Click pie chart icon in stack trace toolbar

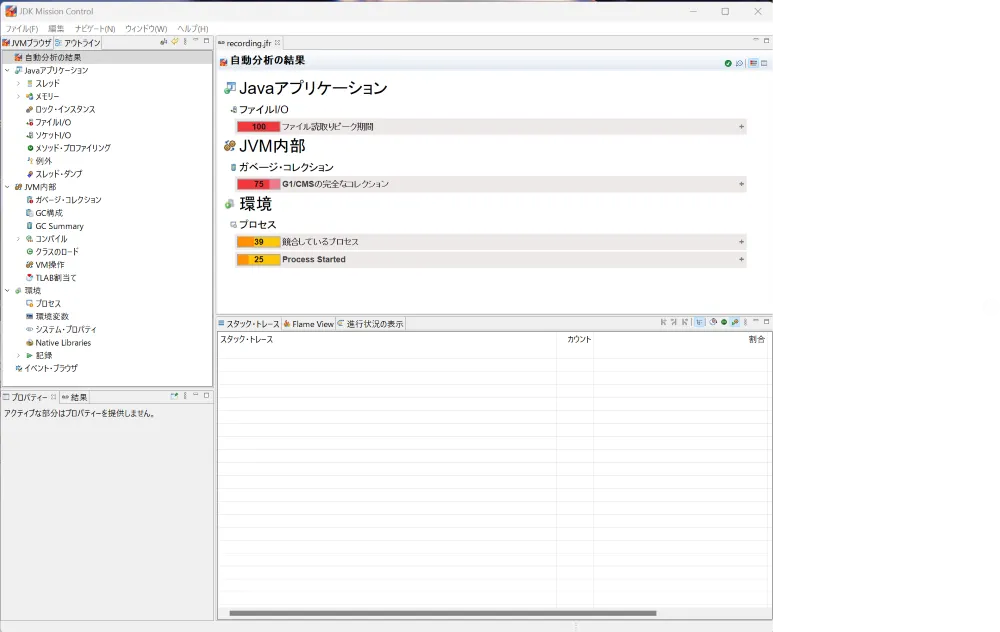[x=713, y=322]
